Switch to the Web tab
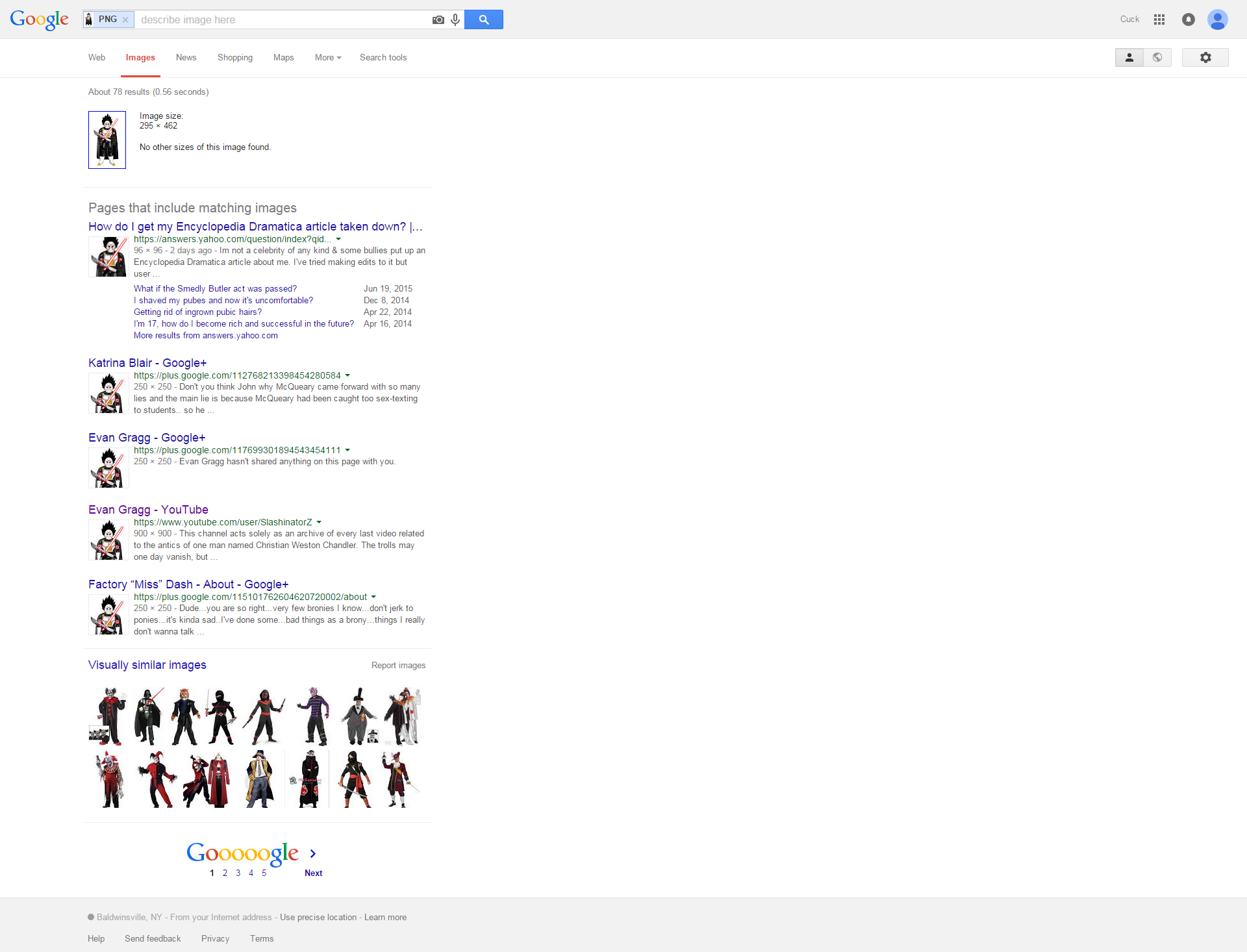The width and height of the screenshot is (1247, 952). [97, 58]
